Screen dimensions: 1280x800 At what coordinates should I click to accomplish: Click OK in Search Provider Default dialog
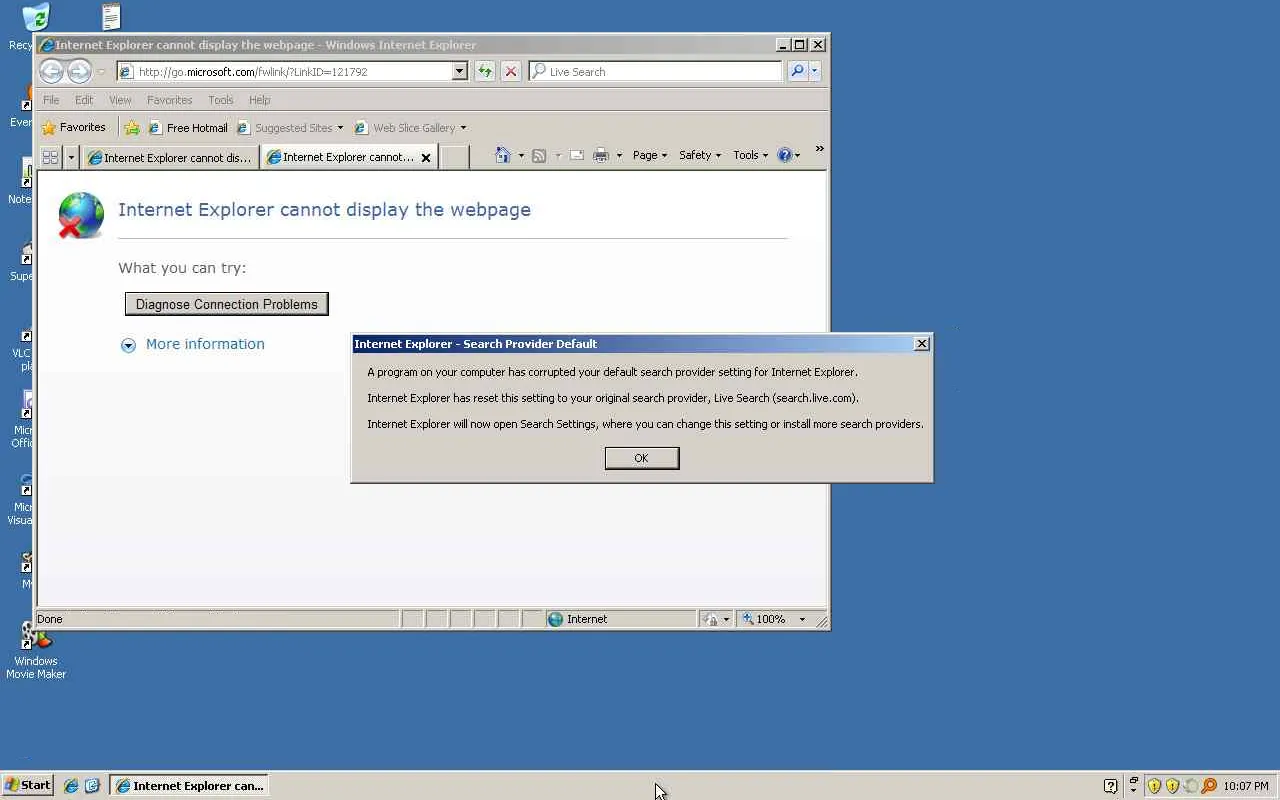642,458
